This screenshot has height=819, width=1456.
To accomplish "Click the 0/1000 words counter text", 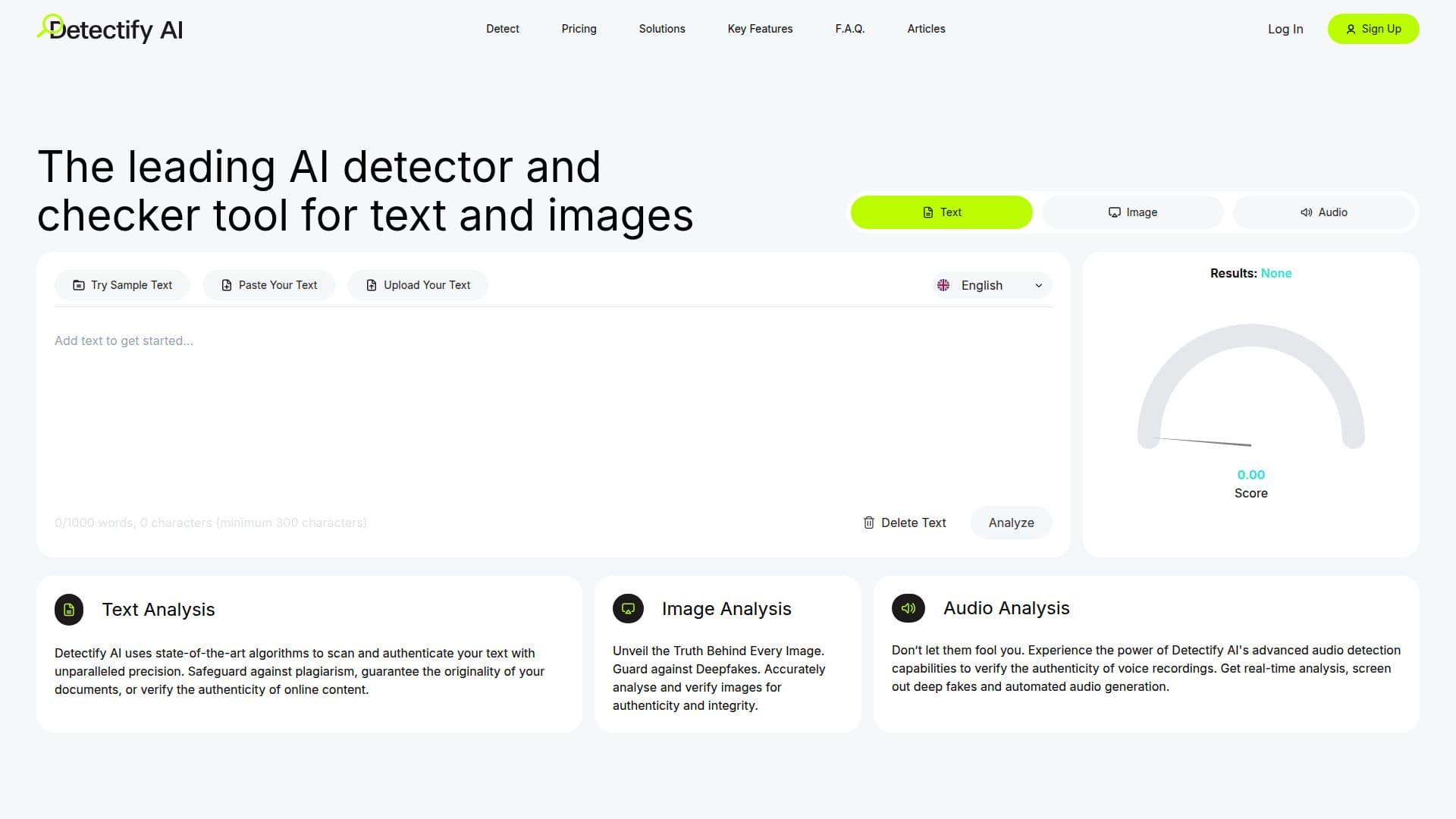I will point(211,522).
